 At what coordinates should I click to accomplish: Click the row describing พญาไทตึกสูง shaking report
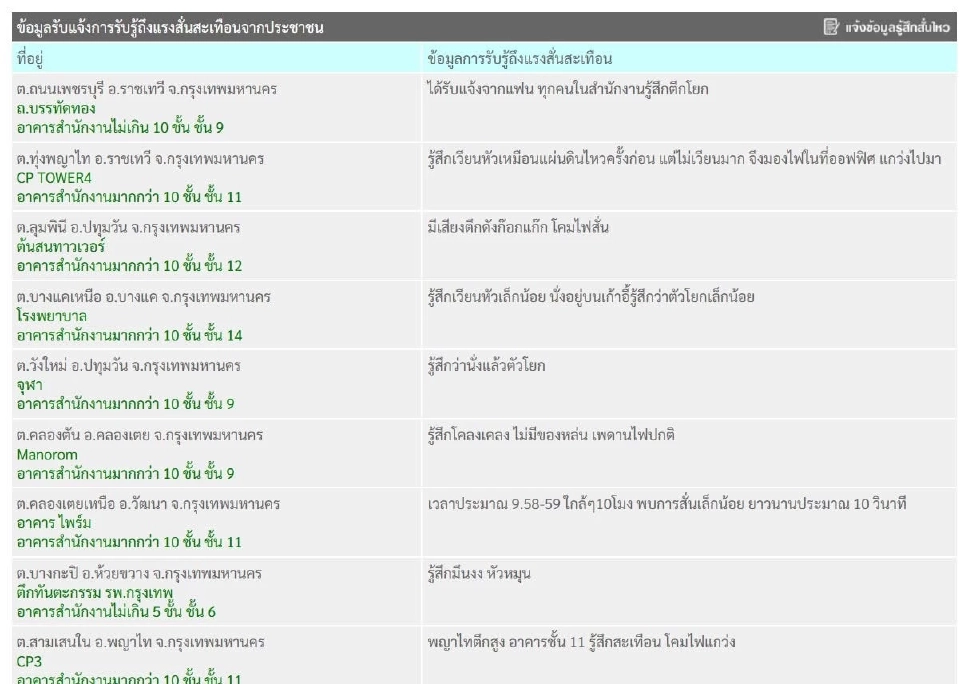pos(580,644)
